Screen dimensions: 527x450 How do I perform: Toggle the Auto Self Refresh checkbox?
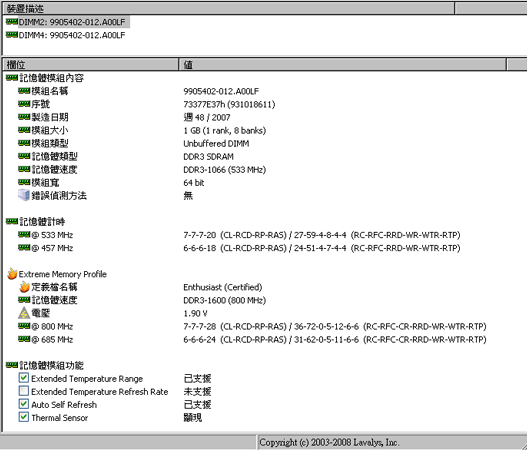tap(24, 404)
